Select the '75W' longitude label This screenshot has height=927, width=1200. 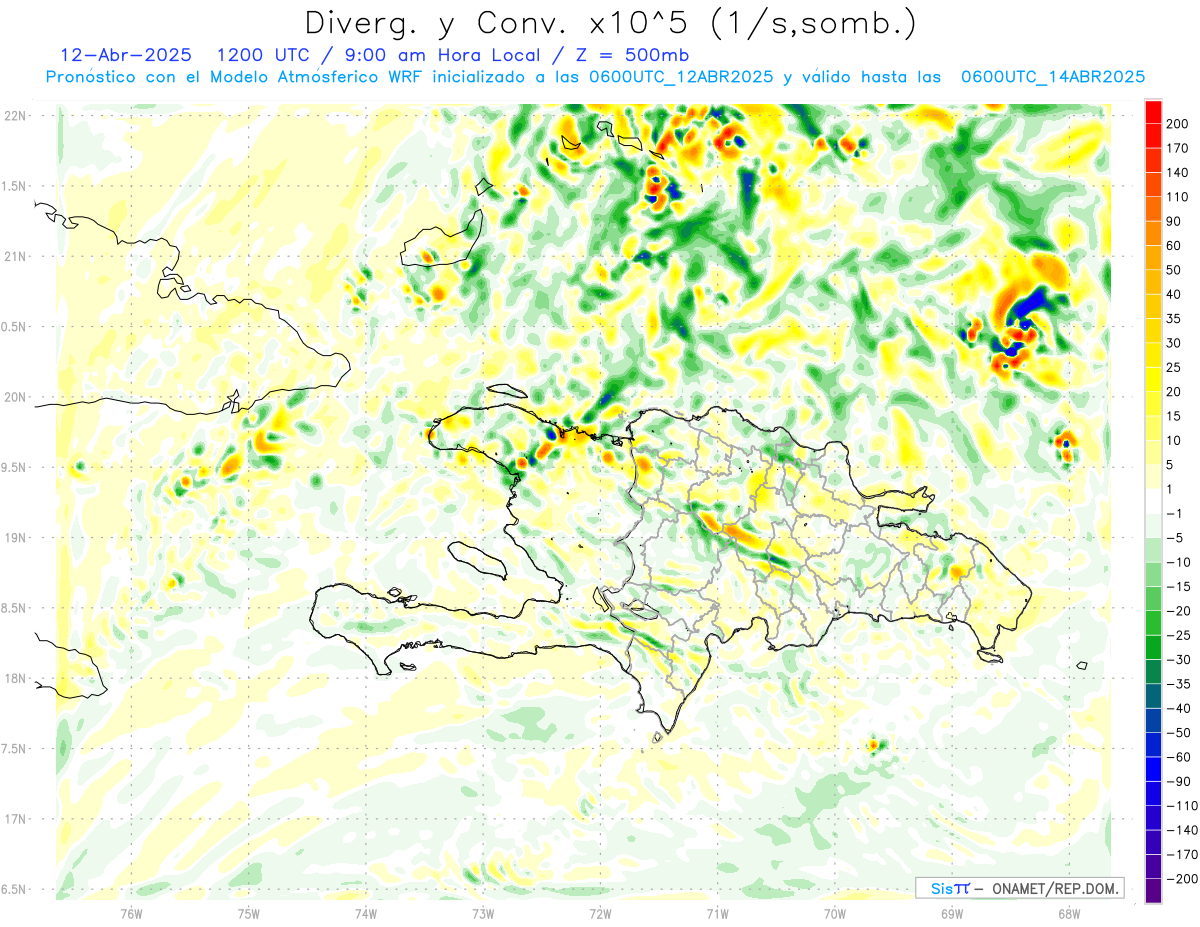[x=249, y=913]
